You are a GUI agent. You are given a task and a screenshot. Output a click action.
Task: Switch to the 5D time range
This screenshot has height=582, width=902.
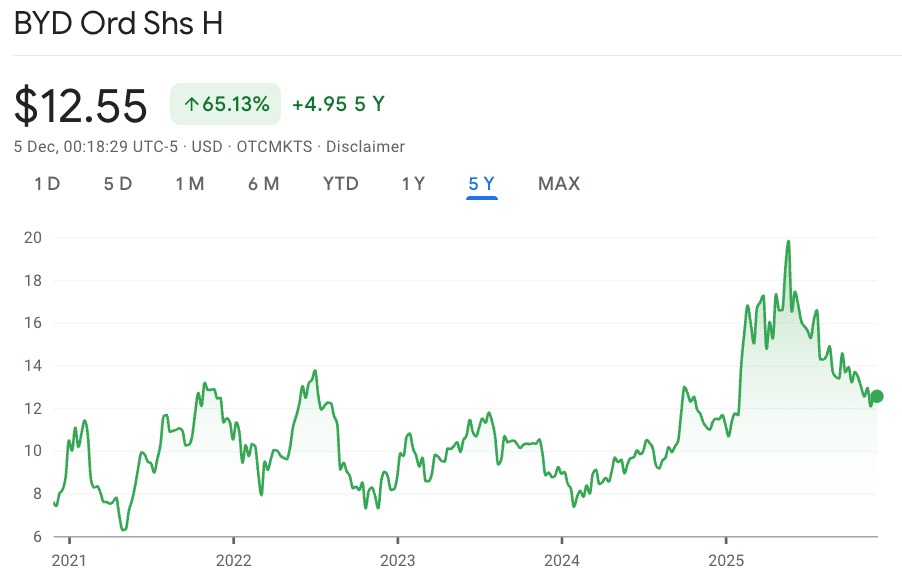tap(117, 184)
